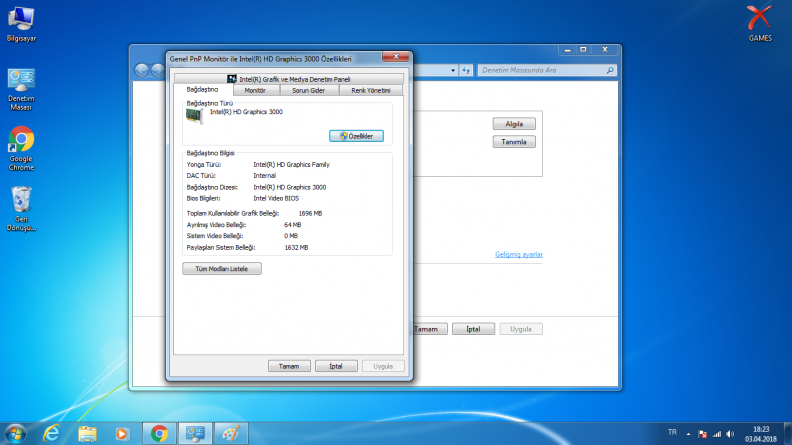The height and width of the screenshot is (445, 792).
Task: Open the network signal tray icon
Action: [x=716, y=434]
